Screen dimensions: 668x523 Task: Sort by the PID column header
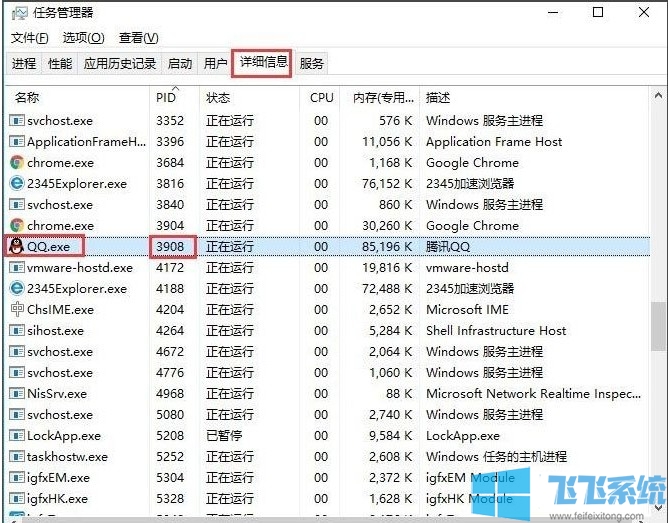point(174,98)
